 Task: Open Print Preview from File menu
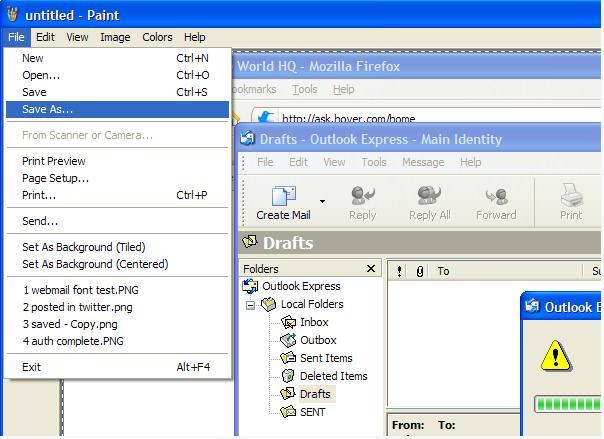(x=117, y=161)
